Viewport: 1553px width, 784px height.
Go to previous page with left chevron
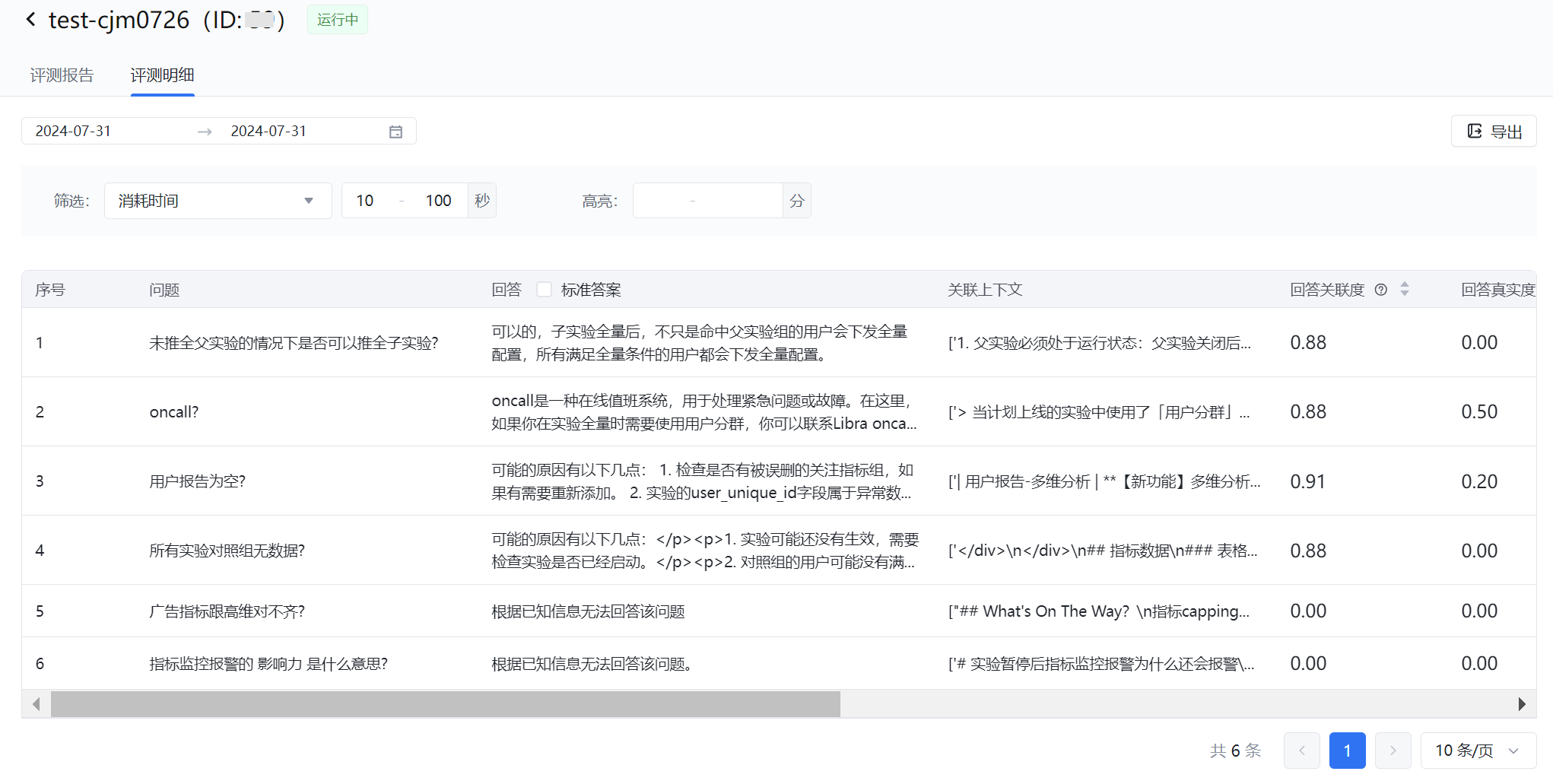[1302, 751]
